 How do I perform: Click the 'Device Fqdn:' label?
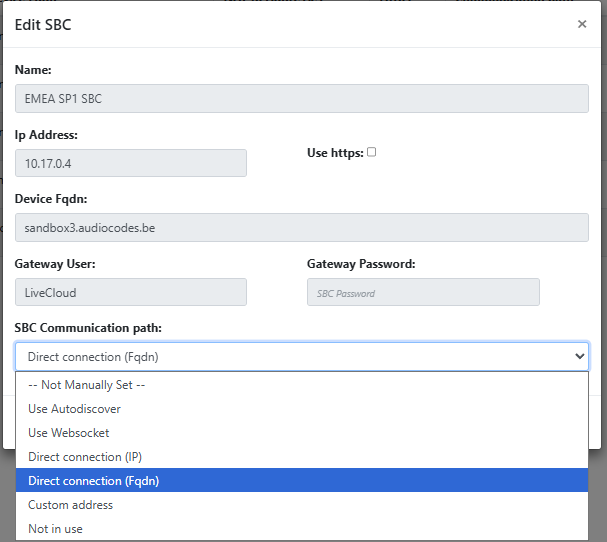point(51,199)
